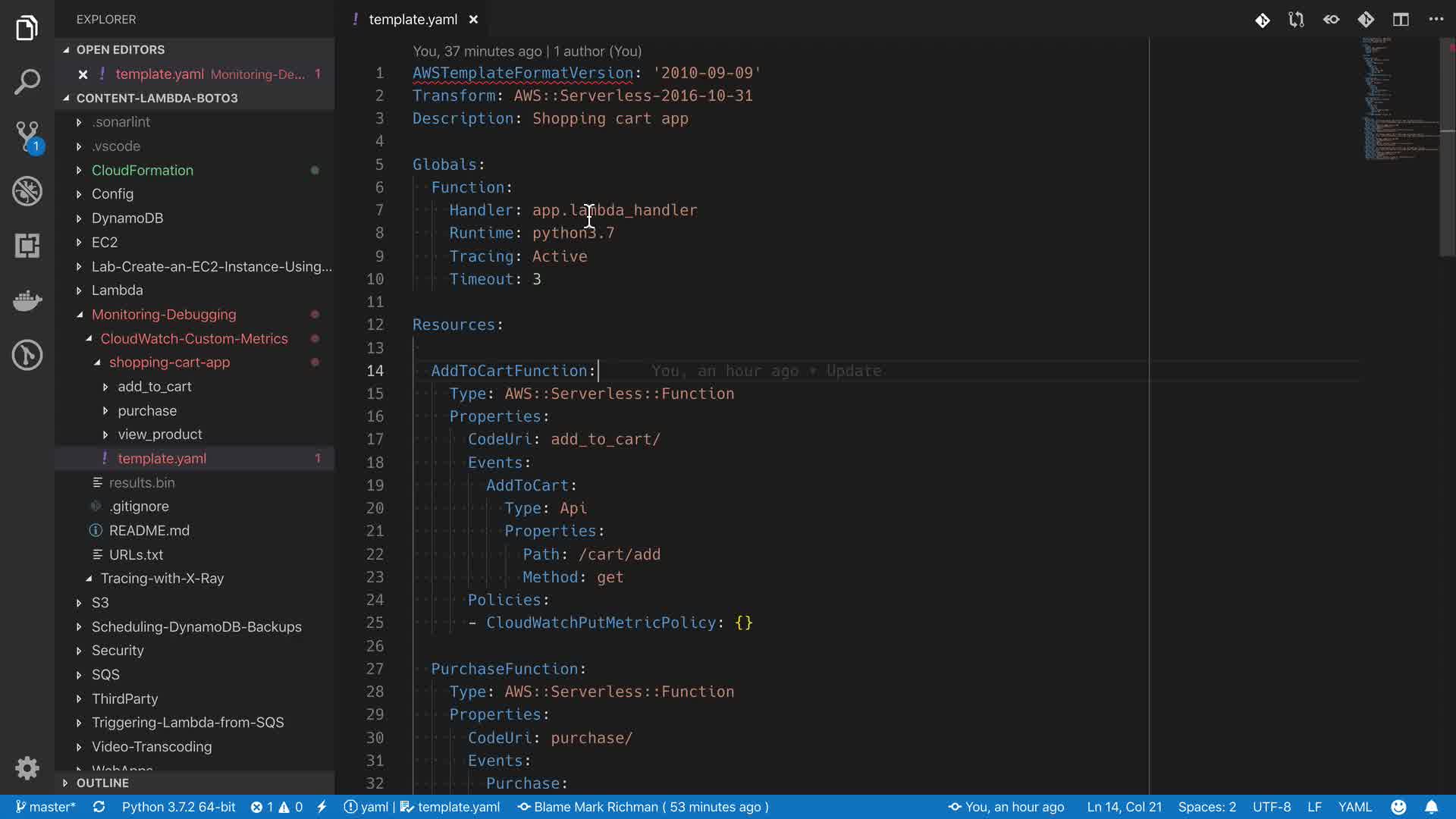The height and width of the screenshot is (819, 1456).
Task: Select the template.yaml editor tab
Action: coord(413,20)
